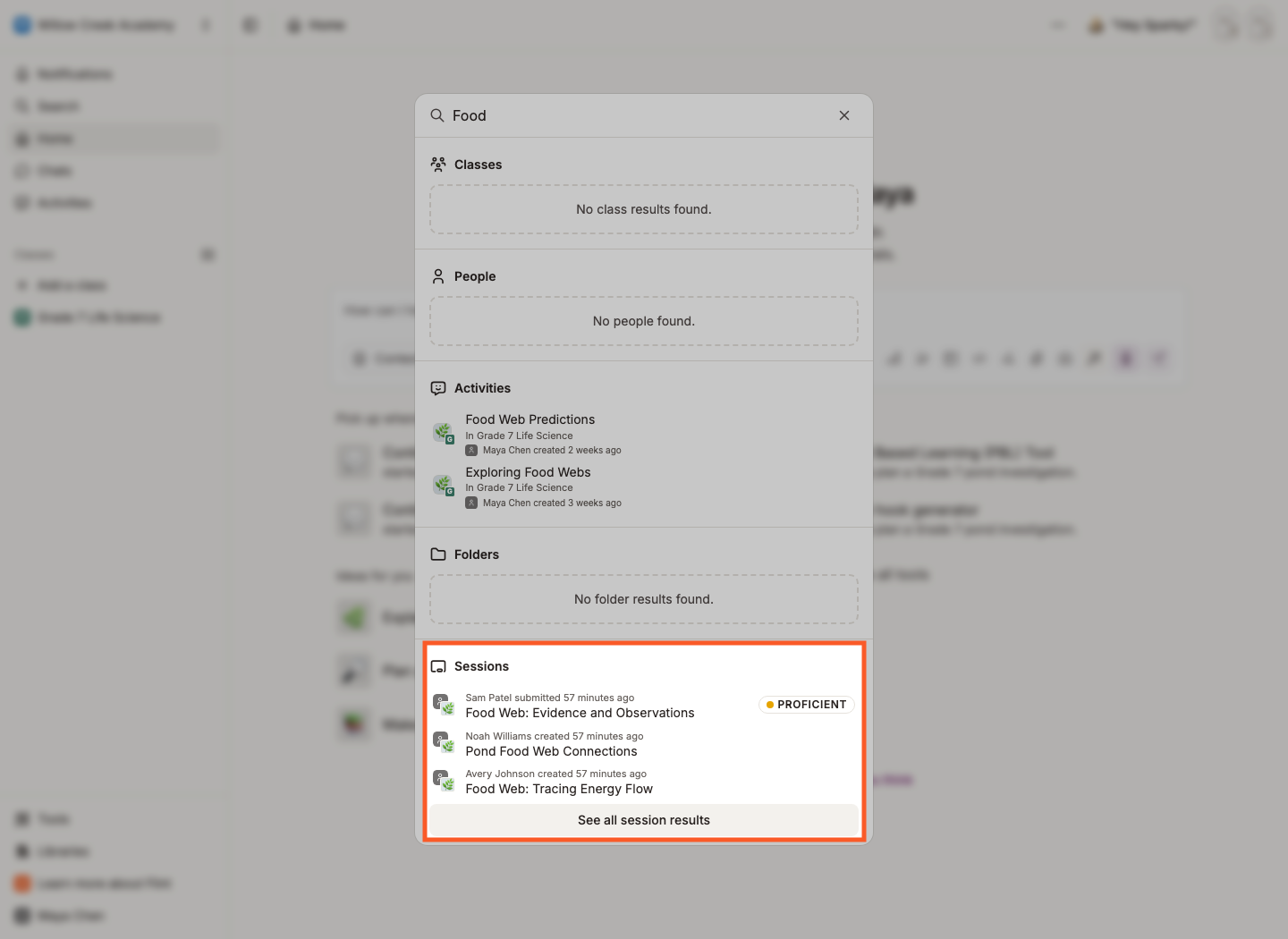Click the Activities section chat icon
The width and height of the screenshot is (1288, 939).
pos(438,388)
